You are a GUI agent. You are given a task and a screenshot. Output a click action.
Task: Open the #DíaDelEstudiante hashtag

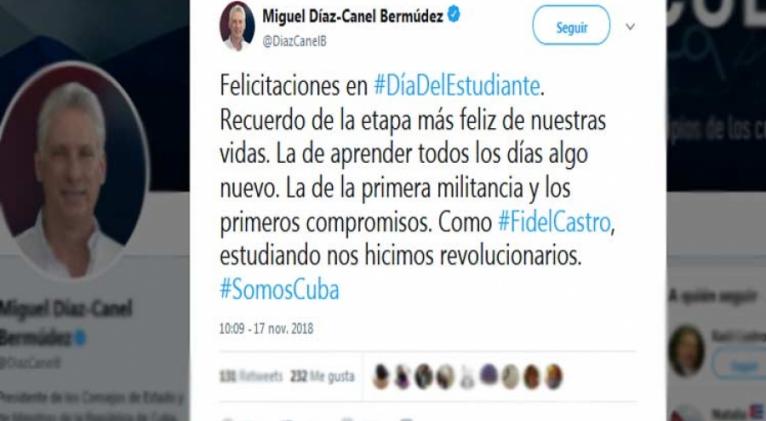pos(457,86)
